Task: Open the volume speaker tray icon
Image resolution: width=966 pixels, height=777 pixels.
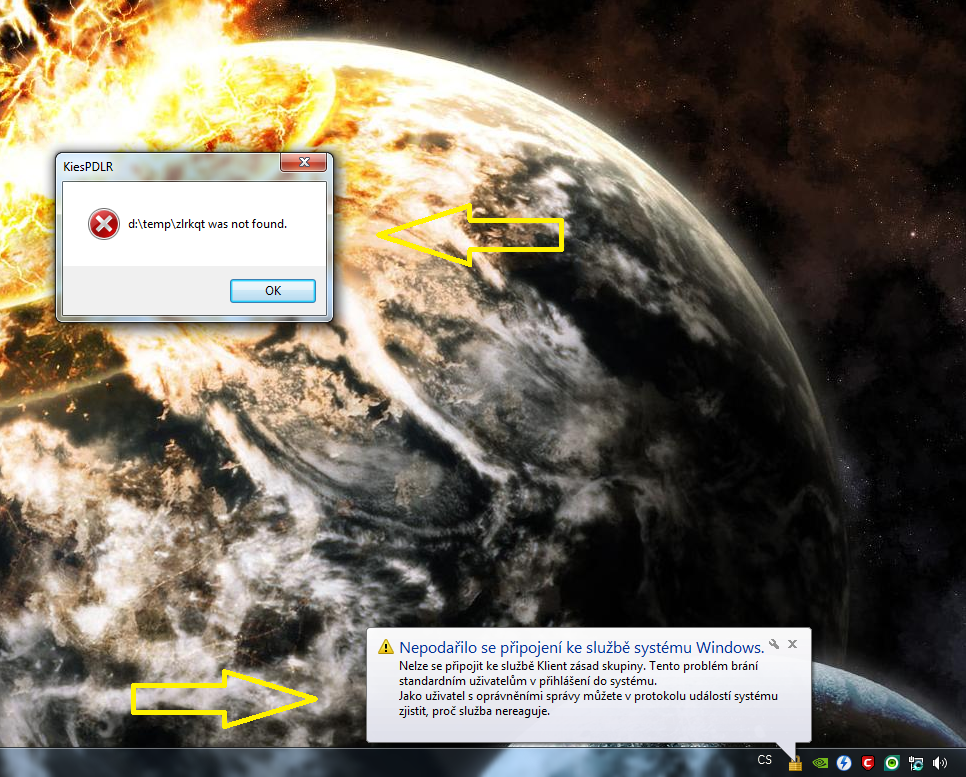Action: [x=940, y=763]
